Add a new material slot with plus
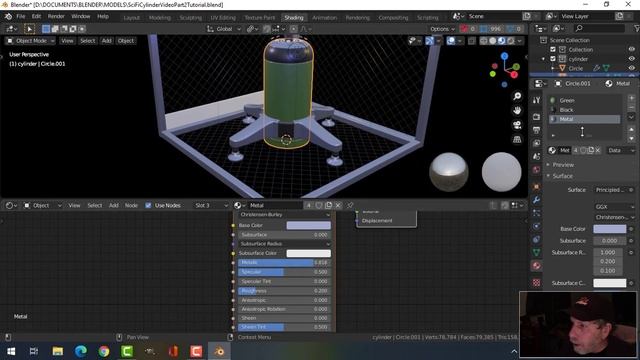 (x=631, y=98)
